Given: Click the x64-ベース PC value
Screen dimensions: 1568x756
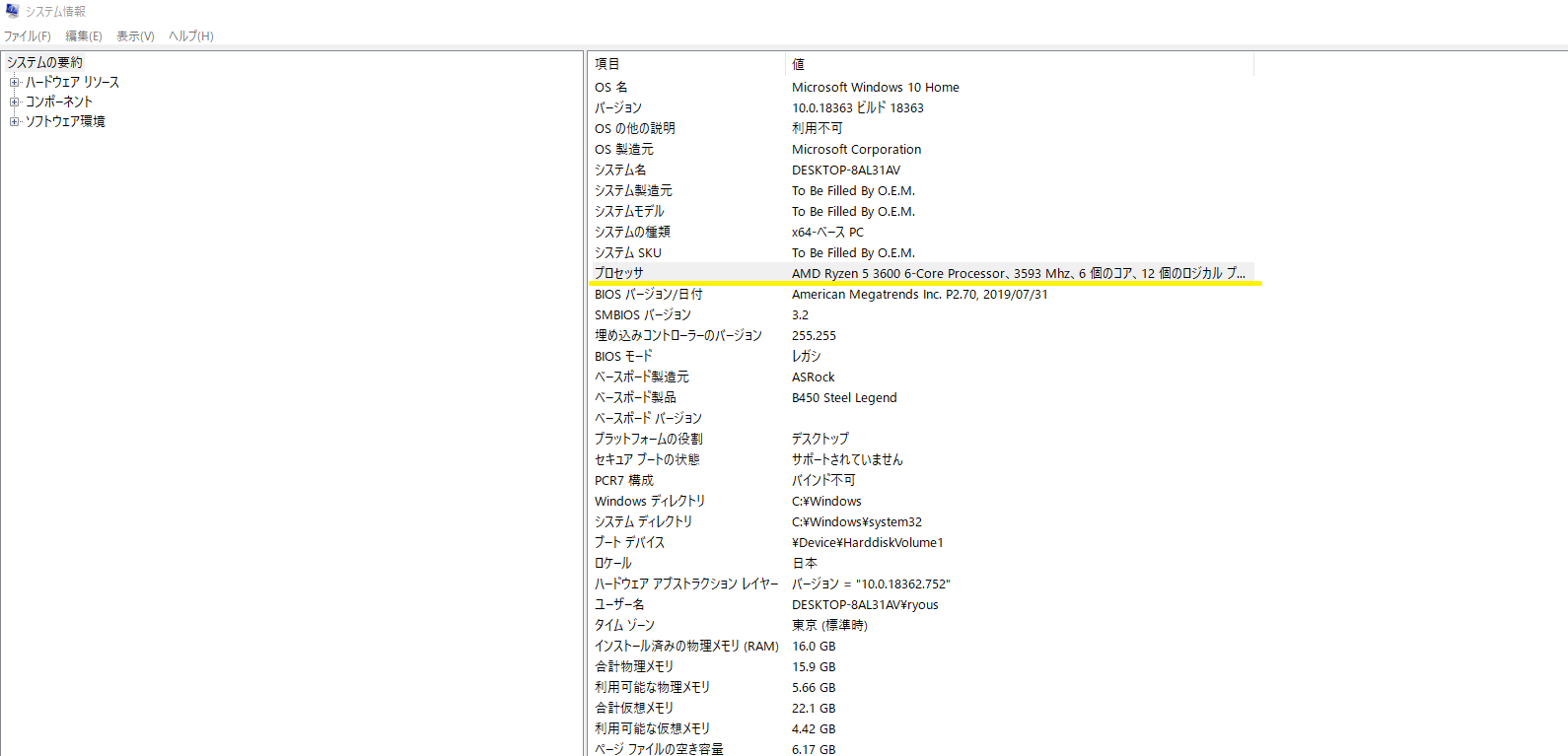Looking at the screenshot, I should point(827,232).
